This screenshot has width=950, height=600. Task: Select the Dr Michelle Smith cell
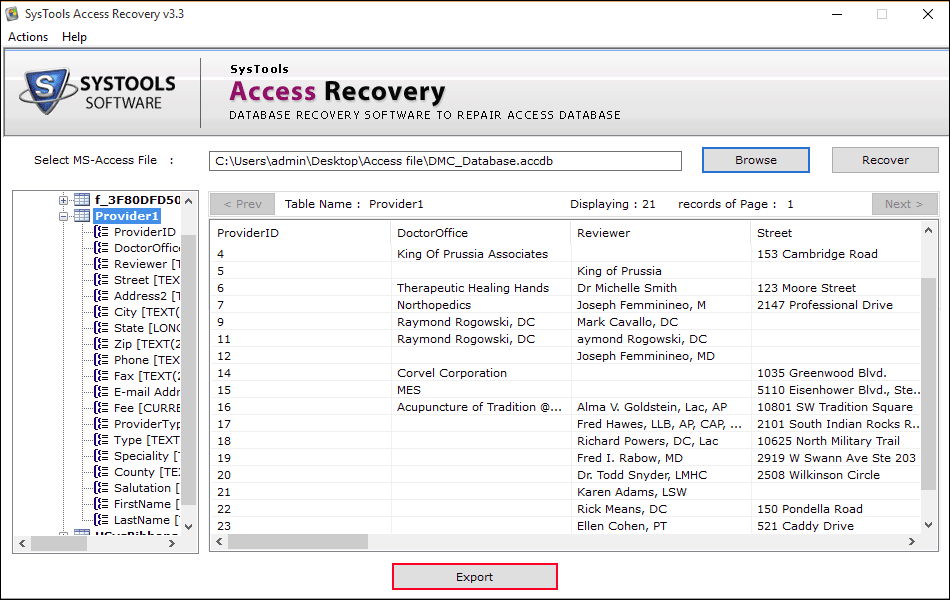click(660, 288)
